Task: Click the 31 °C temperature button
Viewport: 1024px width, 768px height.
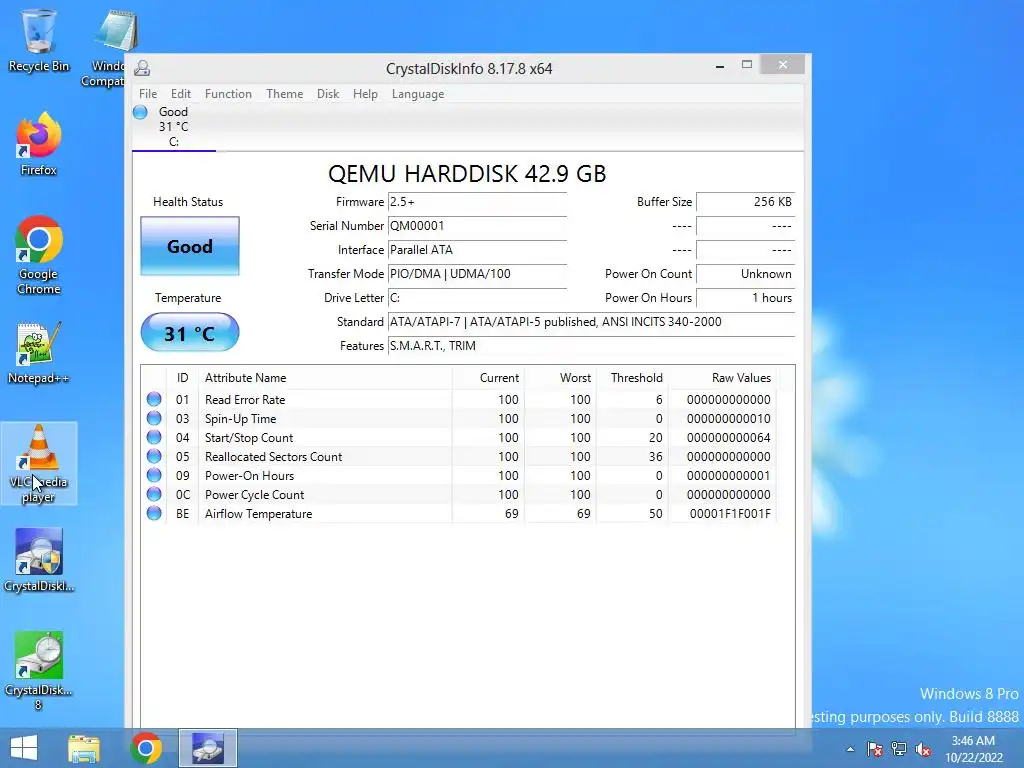Action: pyautogui.click(x=190, y=332)
